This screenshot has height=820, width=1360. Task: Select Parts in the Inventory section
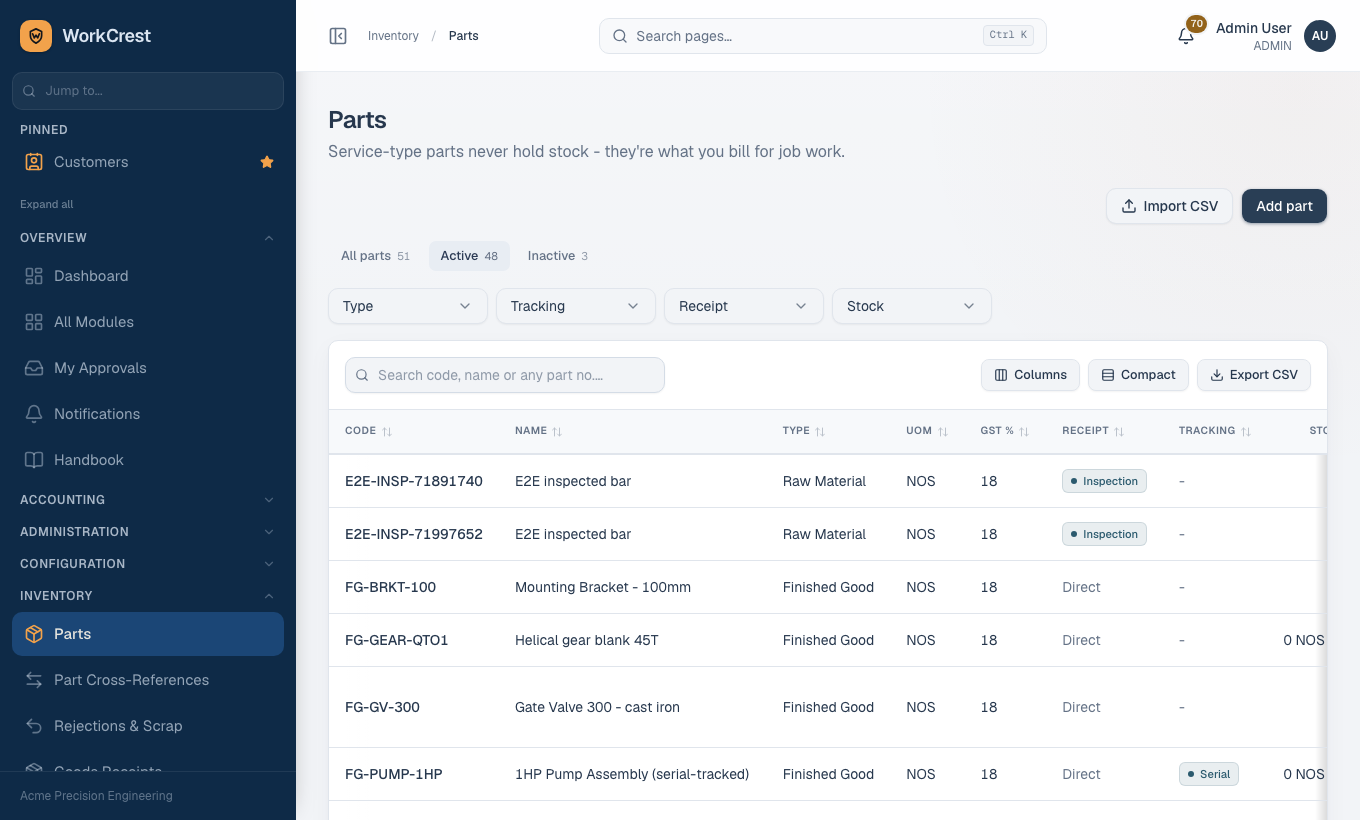click(148, 634)
